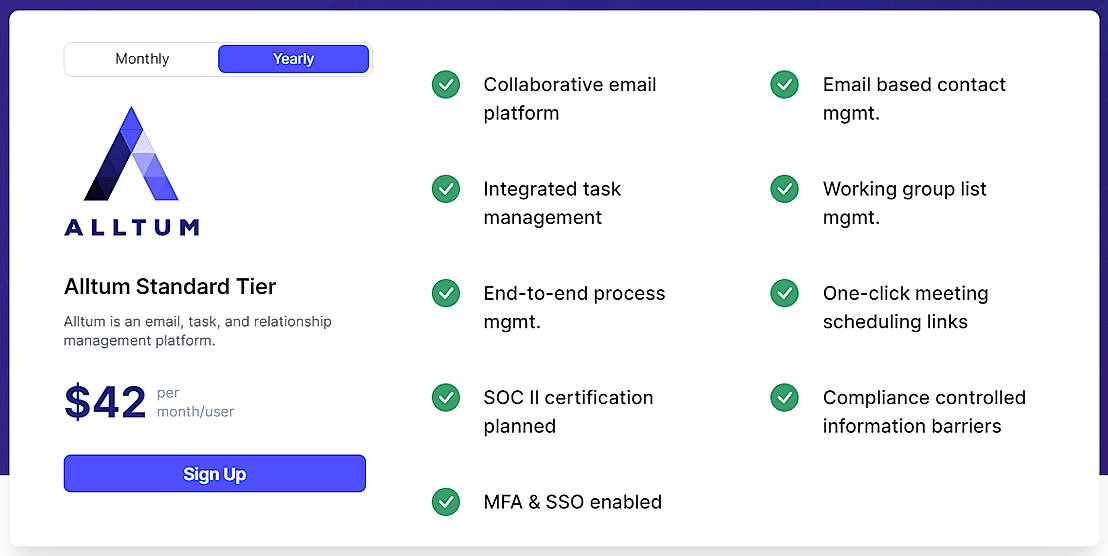Click 'Email based contact mgmt.' feature text

(914, 99)
